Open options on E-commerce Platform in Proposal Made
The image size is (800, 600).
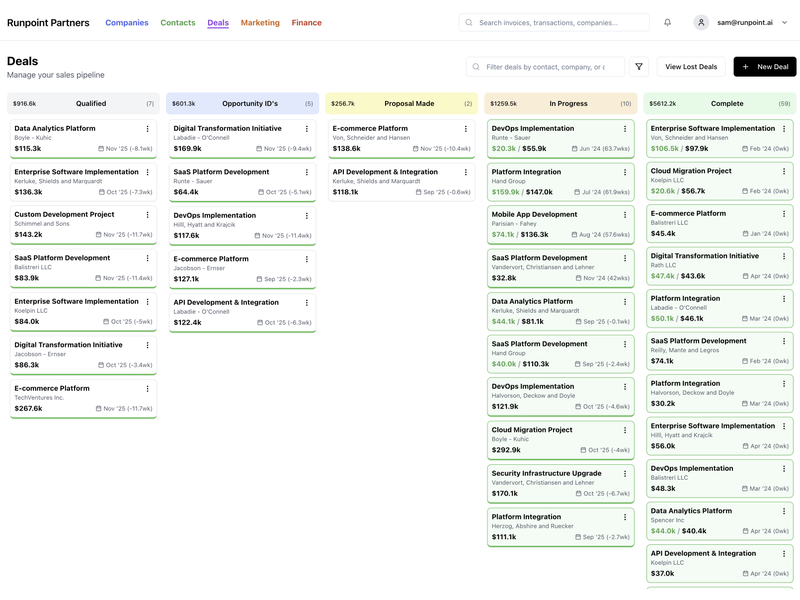pyautogui.click(x=466, y=128)
